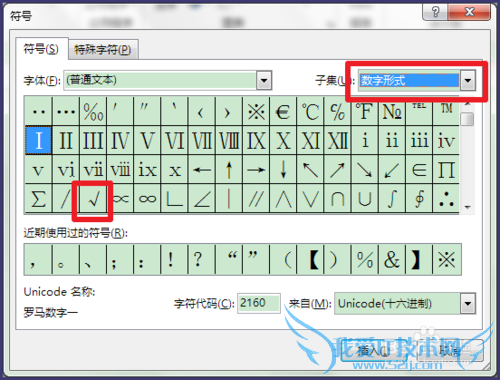Select the infinity symbol in grid
The height and width of the screenshot is (380, 500).
pos(147,199)
